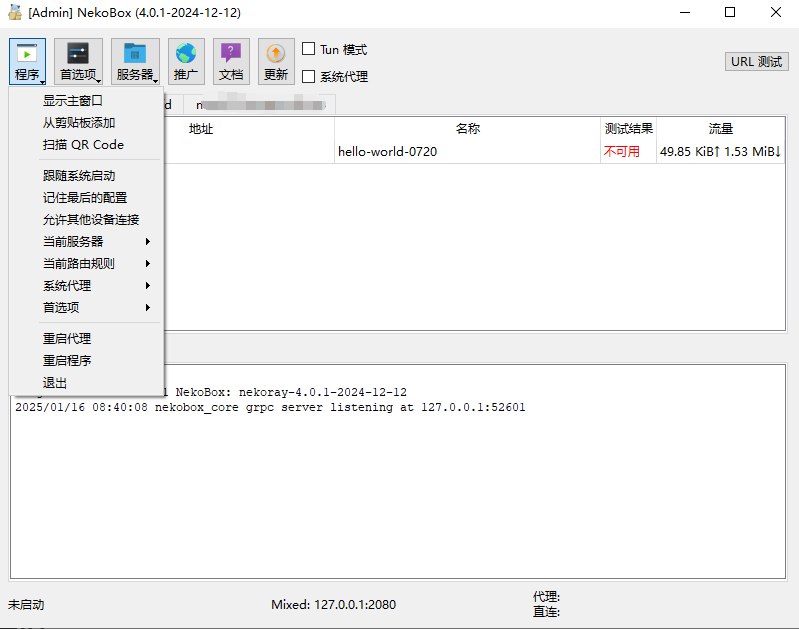
Task: Sort by the 测试结果 column header
Action: click(x=628, y=129)
